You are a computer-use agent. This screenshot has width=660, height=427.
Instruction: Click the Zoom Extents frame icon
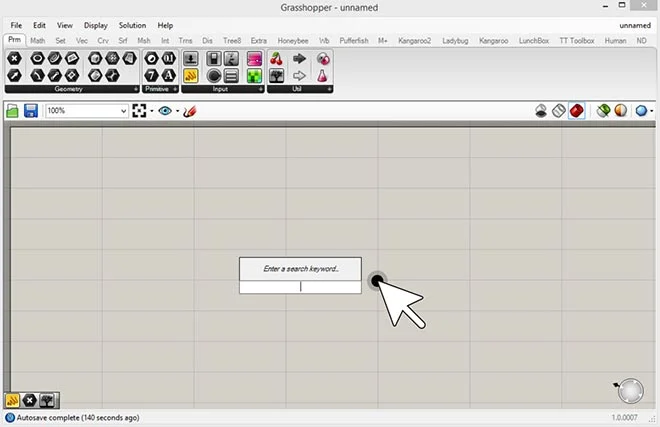pyautogui.click(x=139, y=111)
